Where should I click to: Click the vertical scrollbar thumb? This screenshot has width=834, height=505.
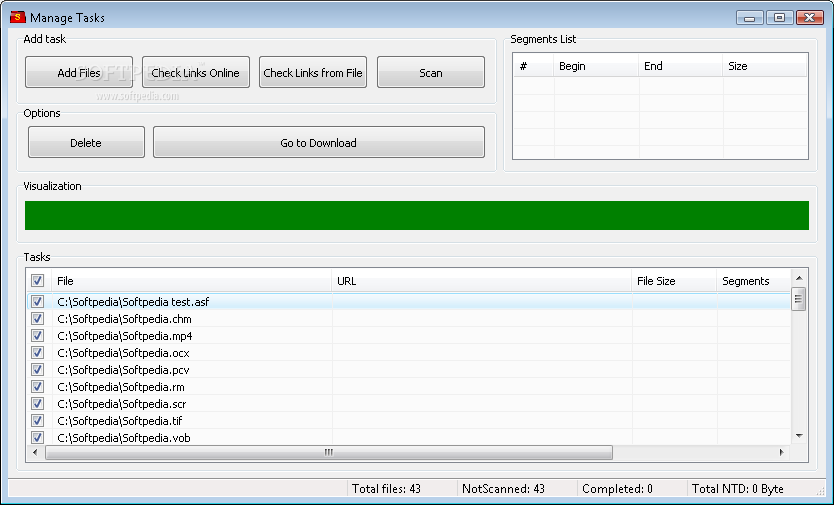pyautogui.click(x=799, y=299)
